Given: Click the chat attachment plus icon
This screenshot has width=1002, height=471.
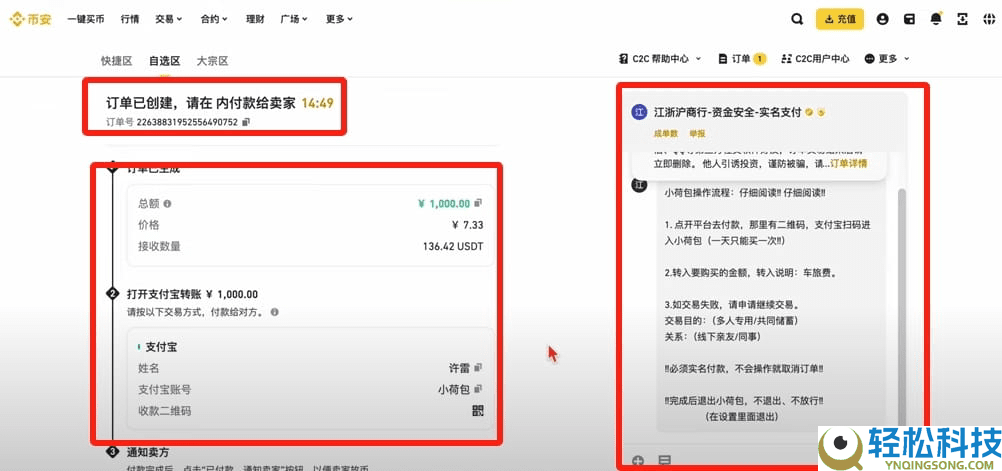Looking at the screenshot, I should point(638,460).
